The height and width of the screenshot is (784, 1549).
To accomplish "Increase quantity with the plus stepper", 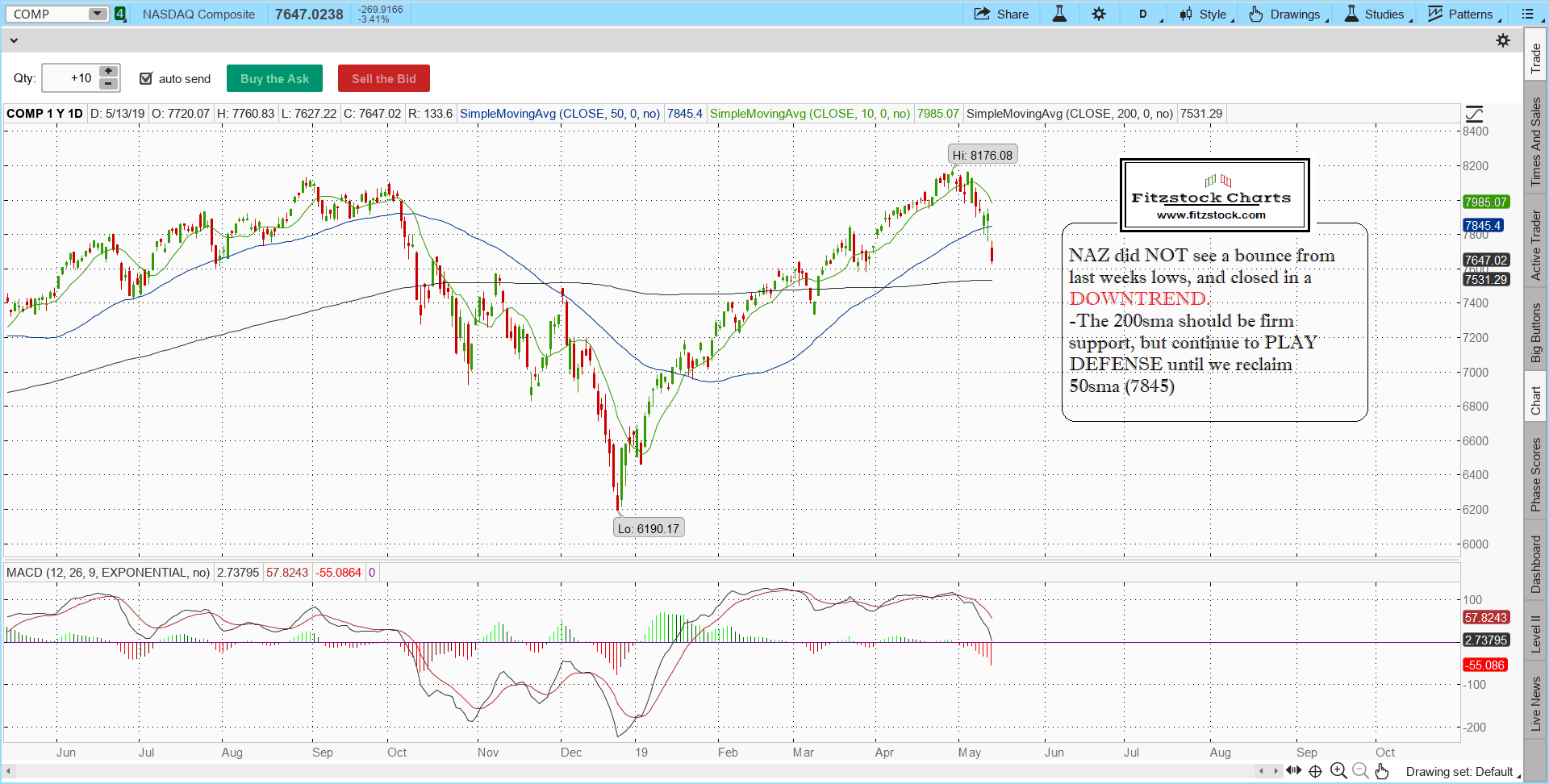I will click(x=109, y=71).
